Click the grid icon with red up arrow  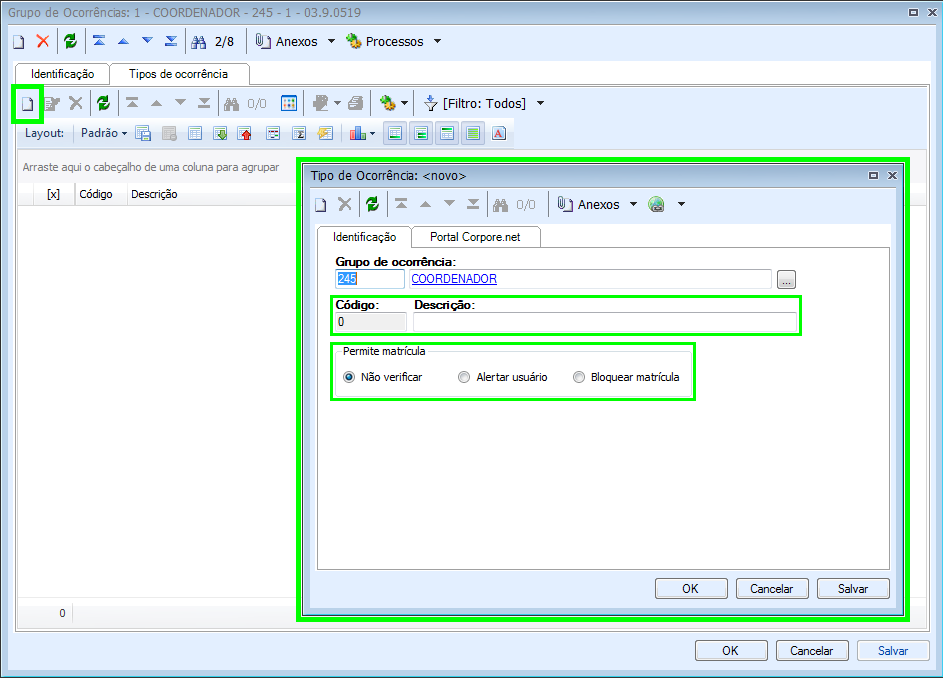click(245, 134)
